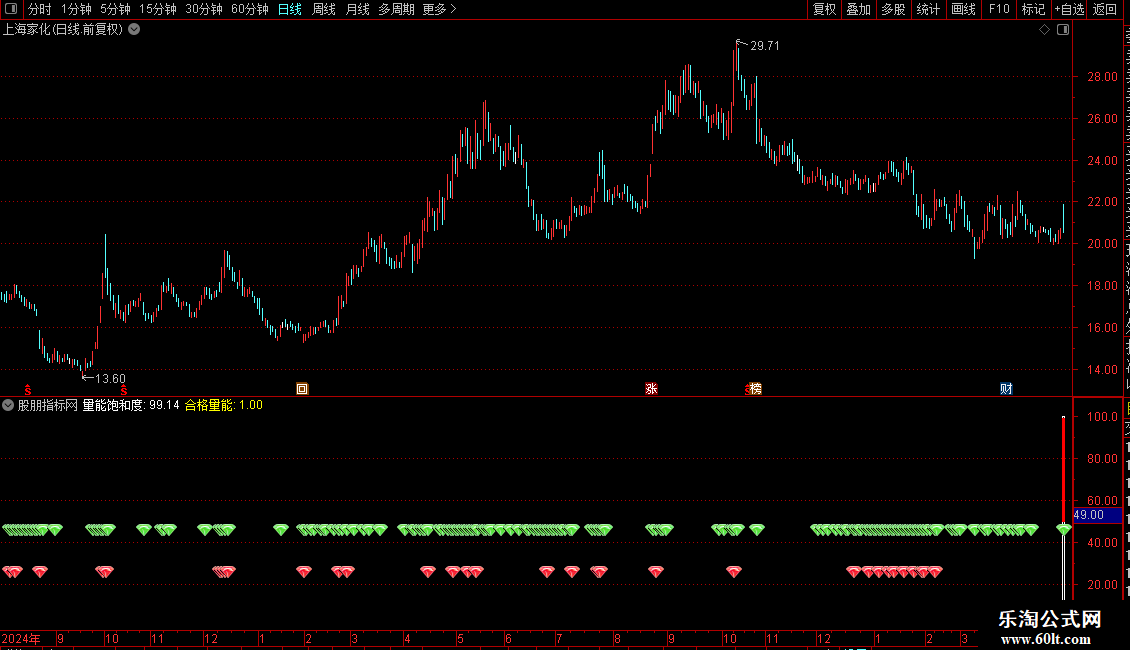Select the 15分钟 period tab
The image size is (1130, 650).
[x=158, y=9]
